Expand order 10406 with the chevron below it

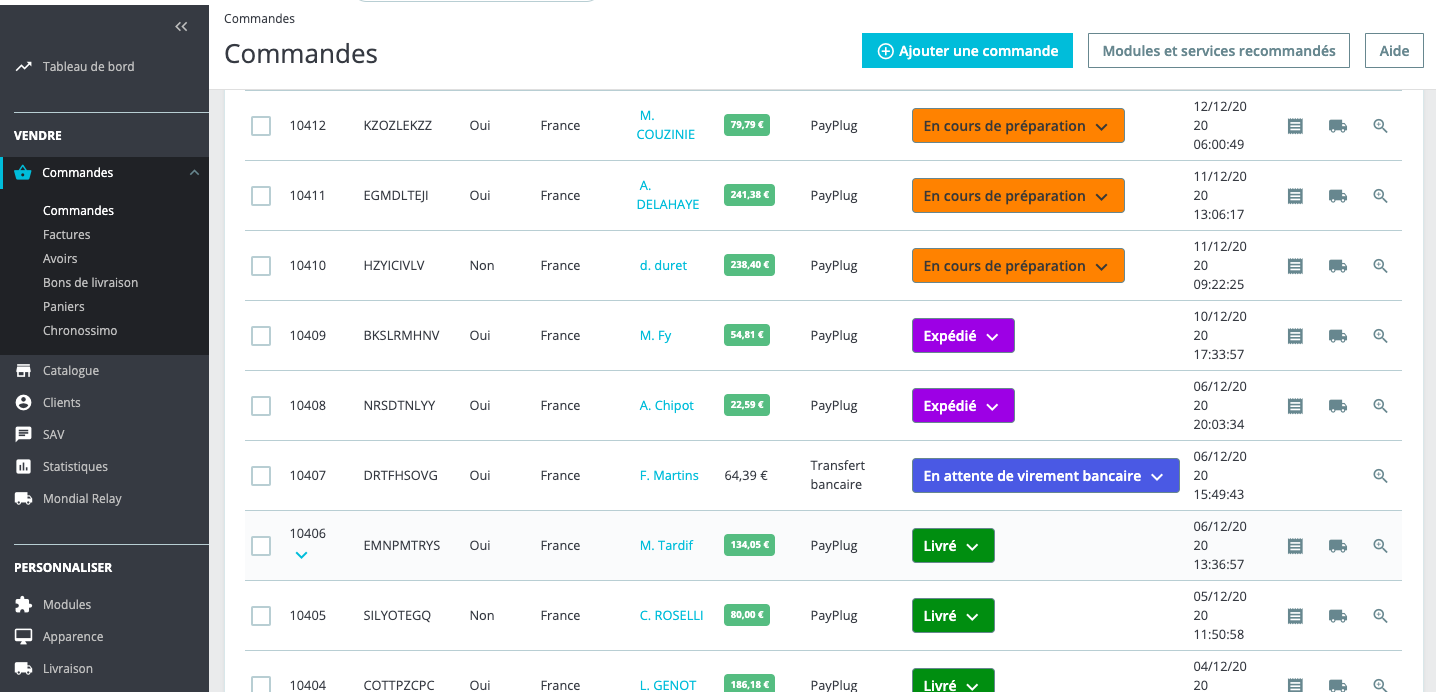[x=301, y=555]
